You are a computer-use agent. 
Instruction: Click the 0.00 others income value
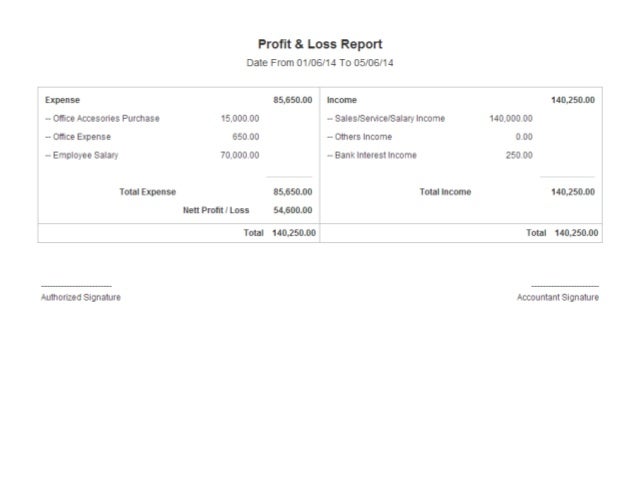click(524, 137)
